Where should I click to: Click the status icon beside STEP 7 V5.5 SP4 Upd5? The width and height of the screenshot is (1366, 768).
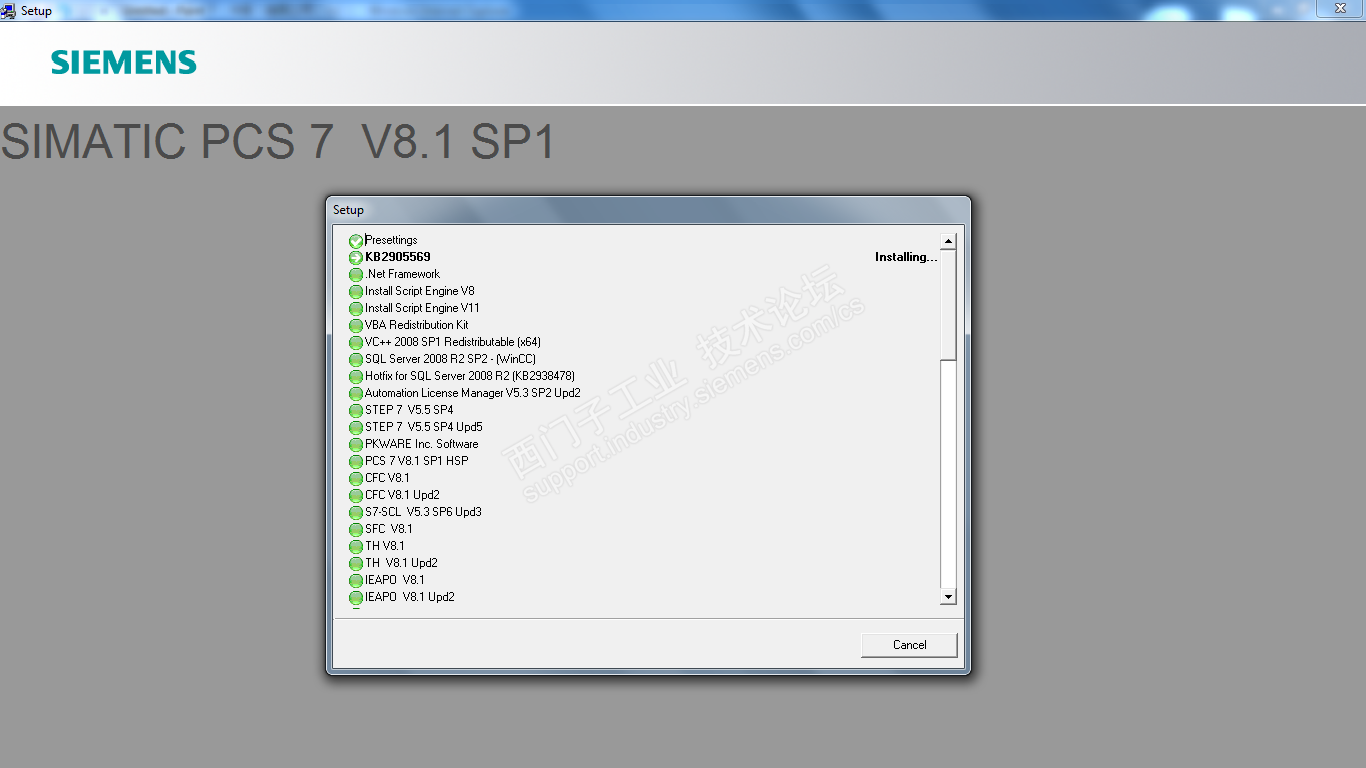[356, 428]
